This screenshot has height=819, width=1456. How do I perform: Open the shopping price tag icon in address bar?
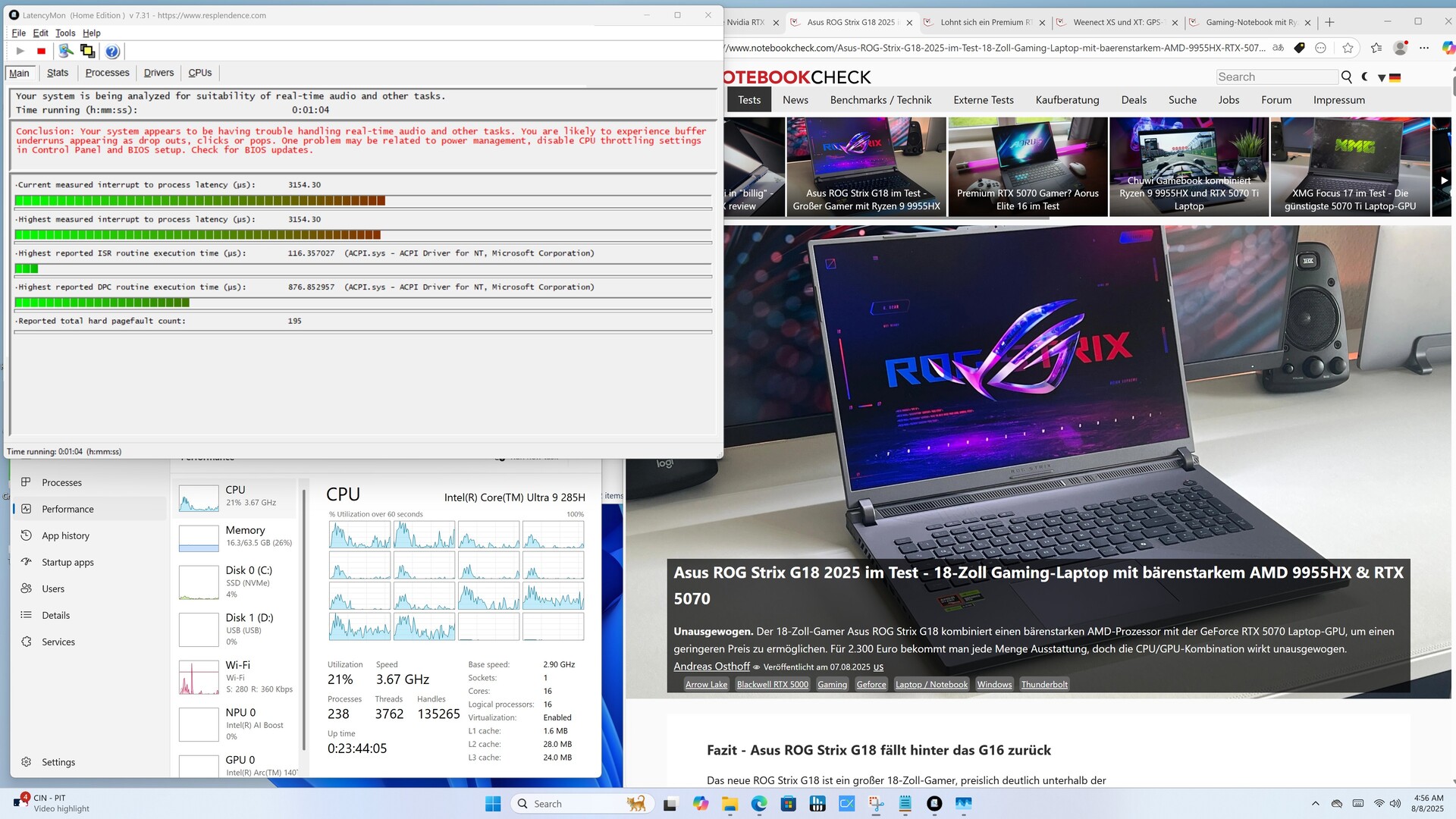tap(1299, 48)
